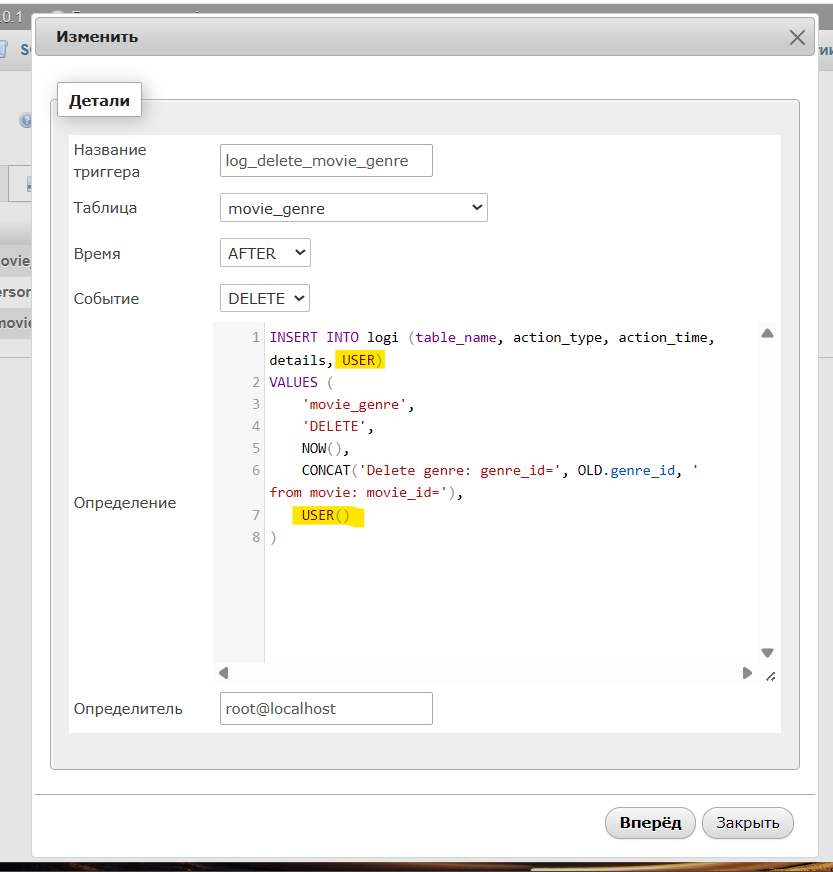The image size is (833, 872).
Task: Click the 'movie_genre' string on line 3
Action: click(x=354, y=404)
